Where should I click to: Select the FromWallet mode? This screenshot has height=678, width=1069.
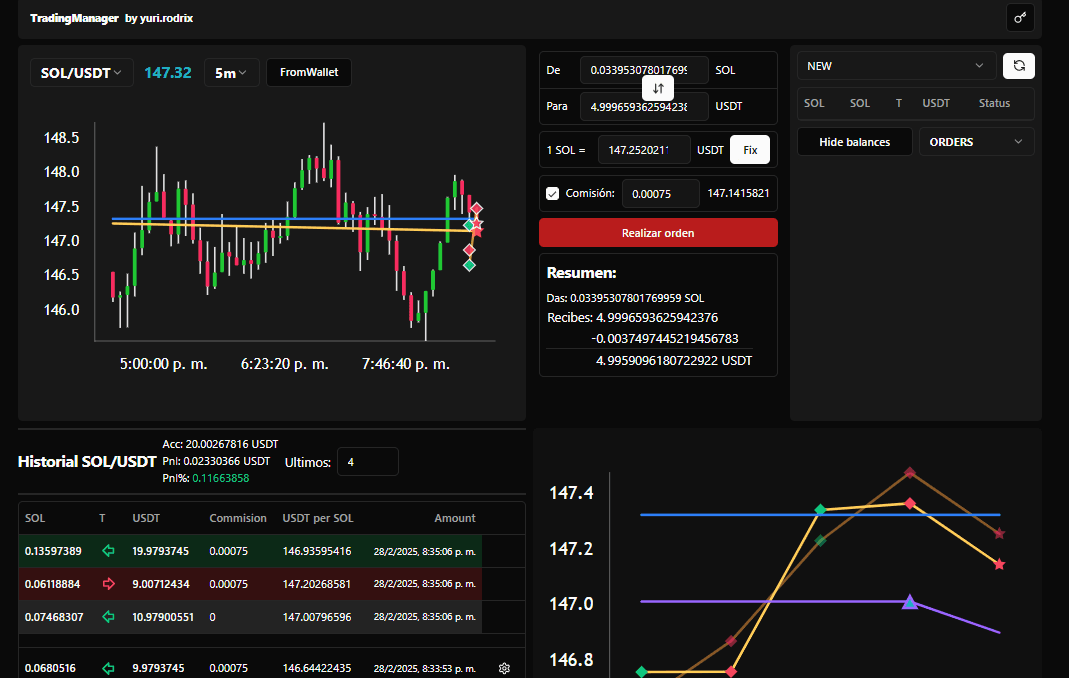click(x=308, y=73)
